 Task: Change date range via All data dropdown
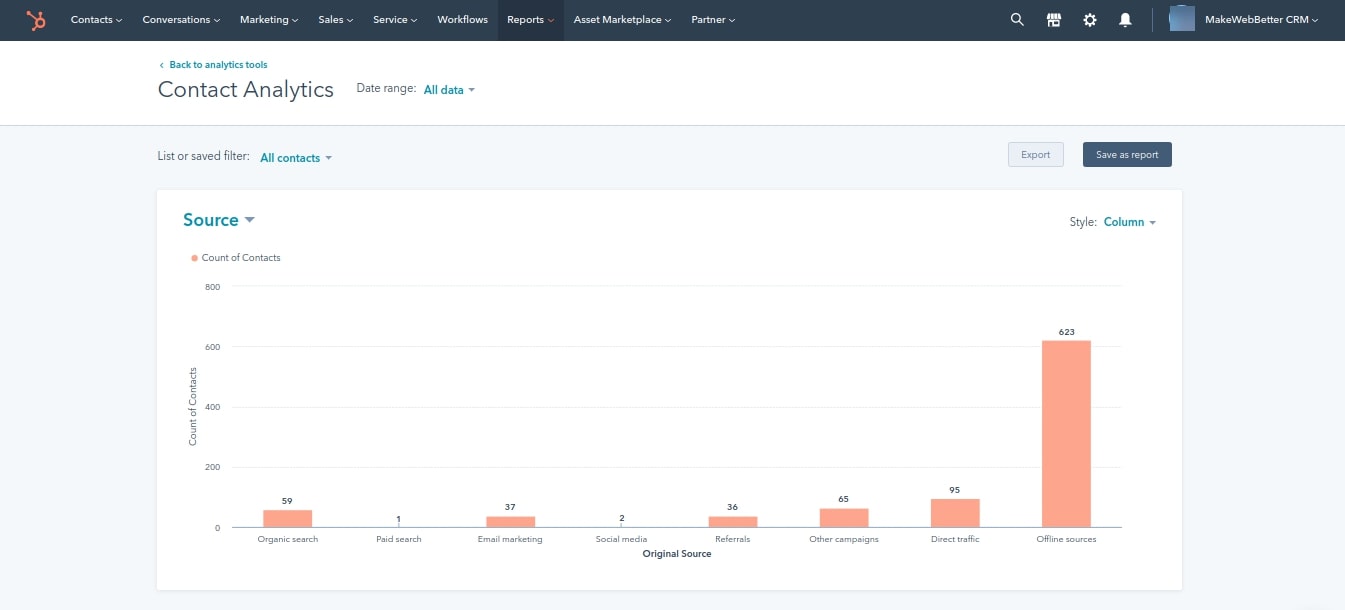(x=449, y=90)
